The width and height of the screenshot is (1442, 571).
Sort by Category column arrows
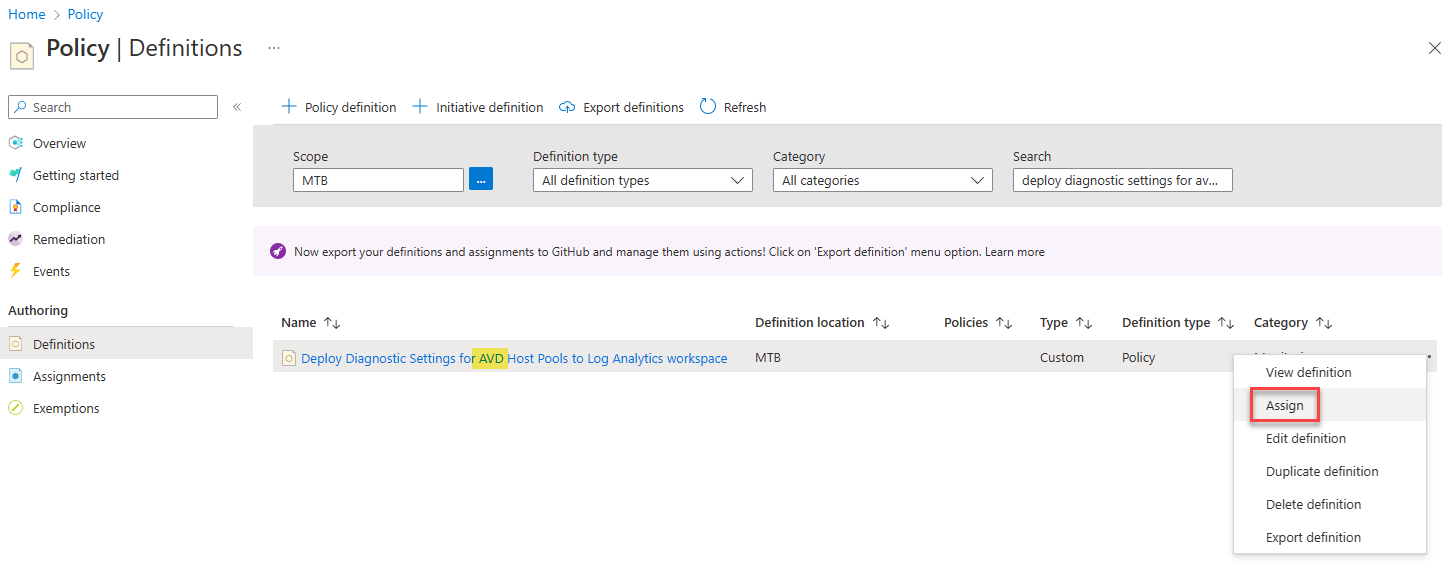click(x=1324, y=323)
